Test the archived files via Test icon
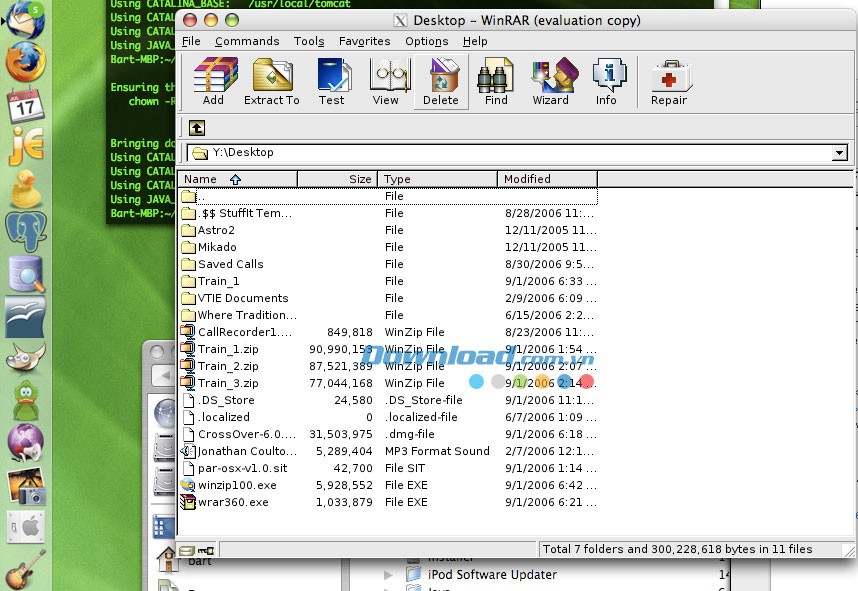858x591 pixels. click(333, 80)
